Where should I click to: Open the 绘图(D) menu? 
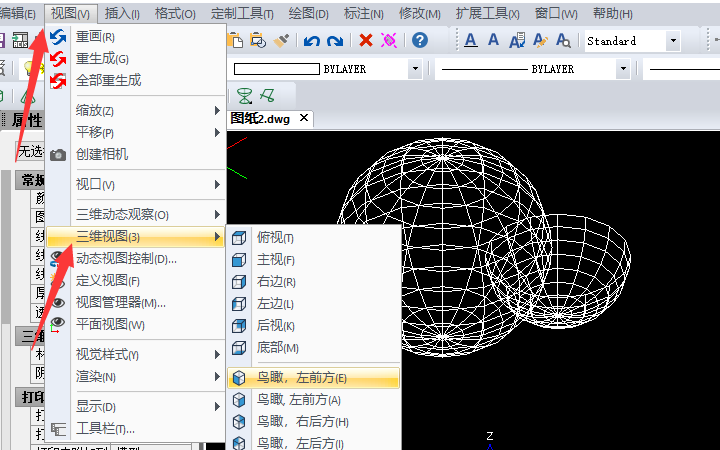pos(309,14)
